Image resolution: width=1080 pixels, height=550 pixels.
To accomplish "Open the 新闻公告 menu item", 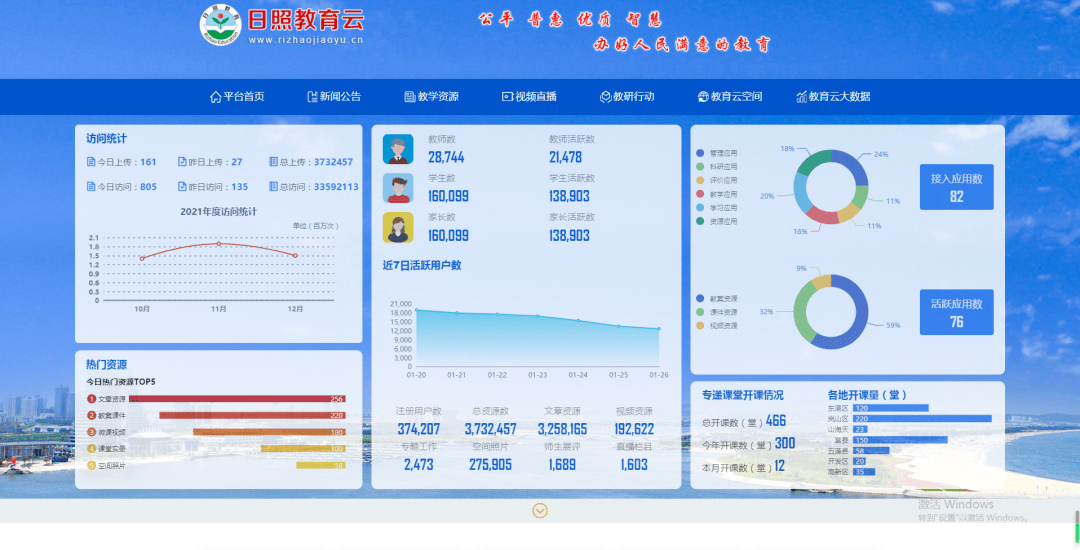I will (334, 97).
